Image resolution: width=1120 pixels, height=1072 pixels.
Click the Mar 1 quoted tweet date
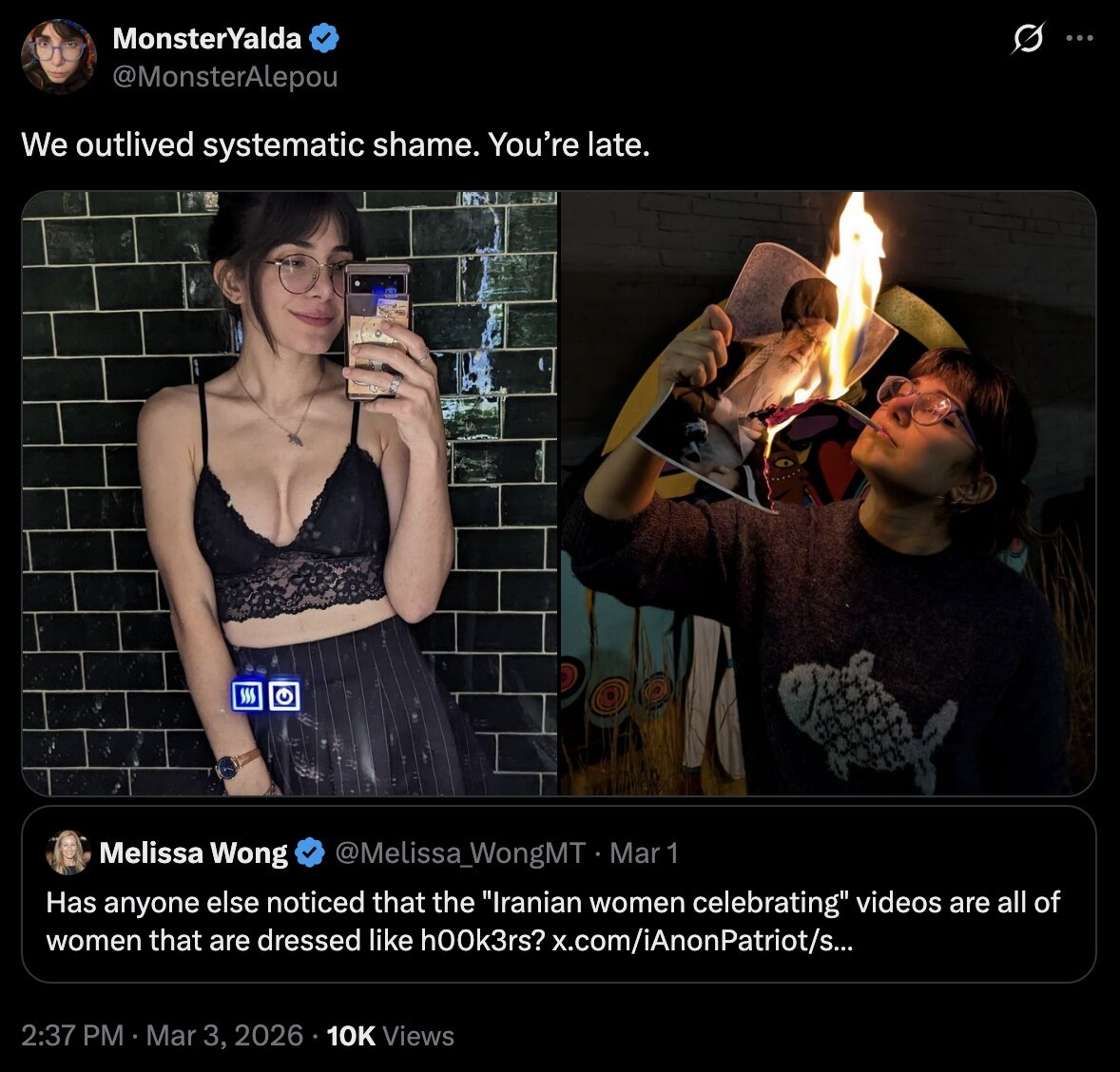tap(644, 852)
